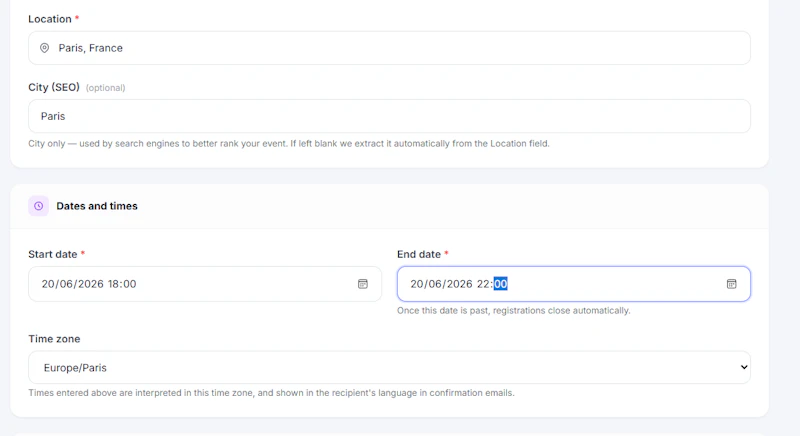Open the End date calendar picker icon
This screenshot has width=800, height=436.
[732, 284]
